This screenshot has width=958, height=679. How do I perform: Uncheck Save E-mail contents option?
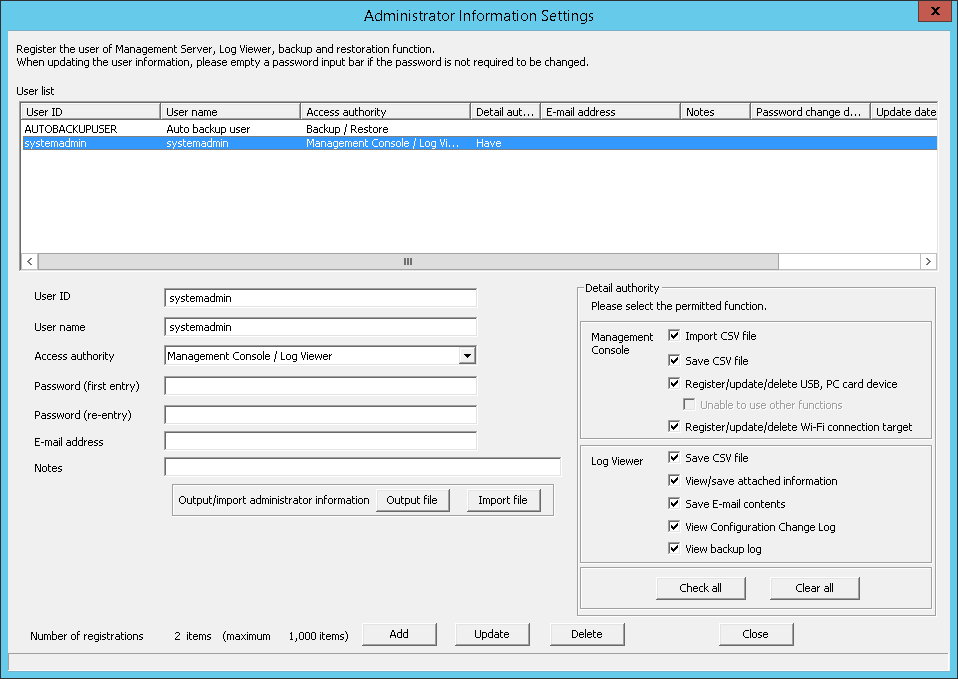[x=675, y=504]
